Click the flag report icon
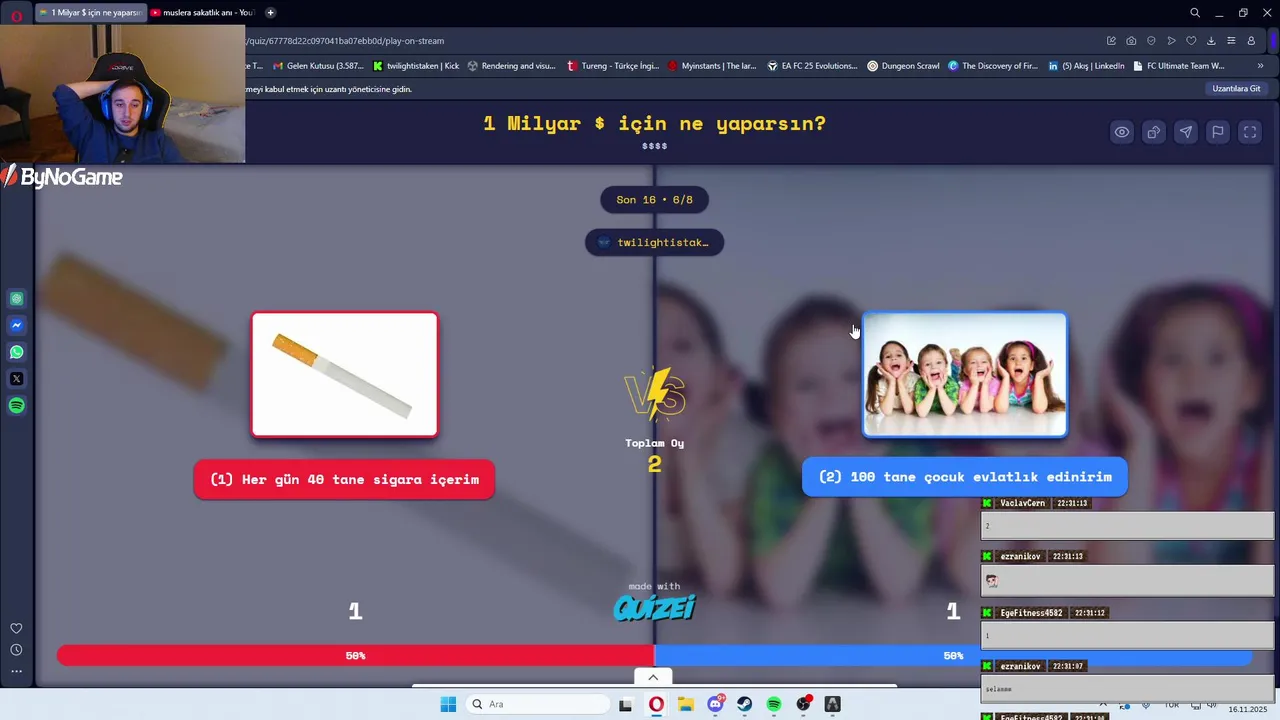1280x720 pixels. click(1218, 132)
